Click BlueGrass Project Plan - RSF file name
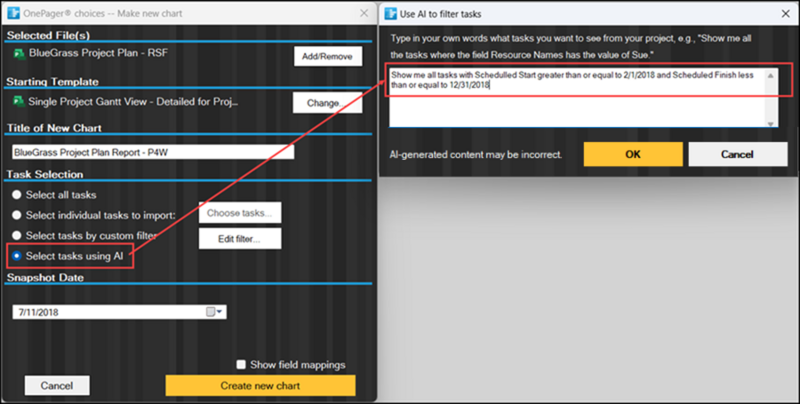This screenshot has width=800, height=404. click(98, 53)
